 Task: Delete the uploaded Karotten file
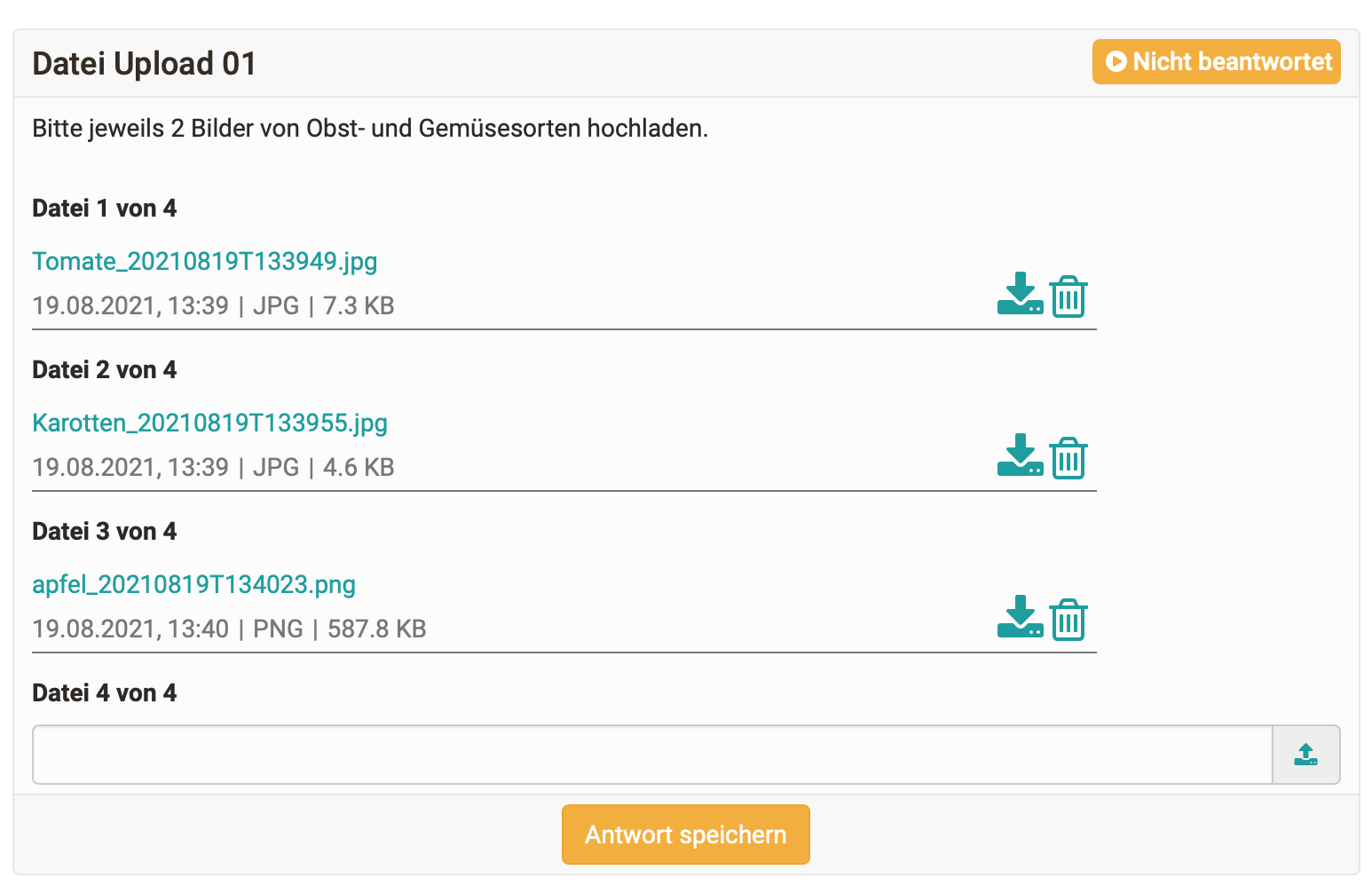pyautogui.click(x=1068, y=458)
